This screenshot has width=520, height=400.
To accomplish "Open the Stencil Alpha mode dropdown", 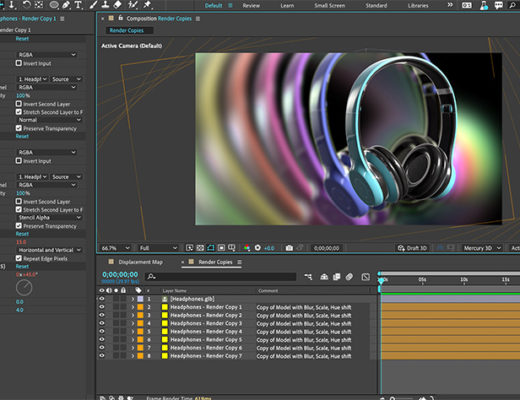I will (x=49, y=218).
